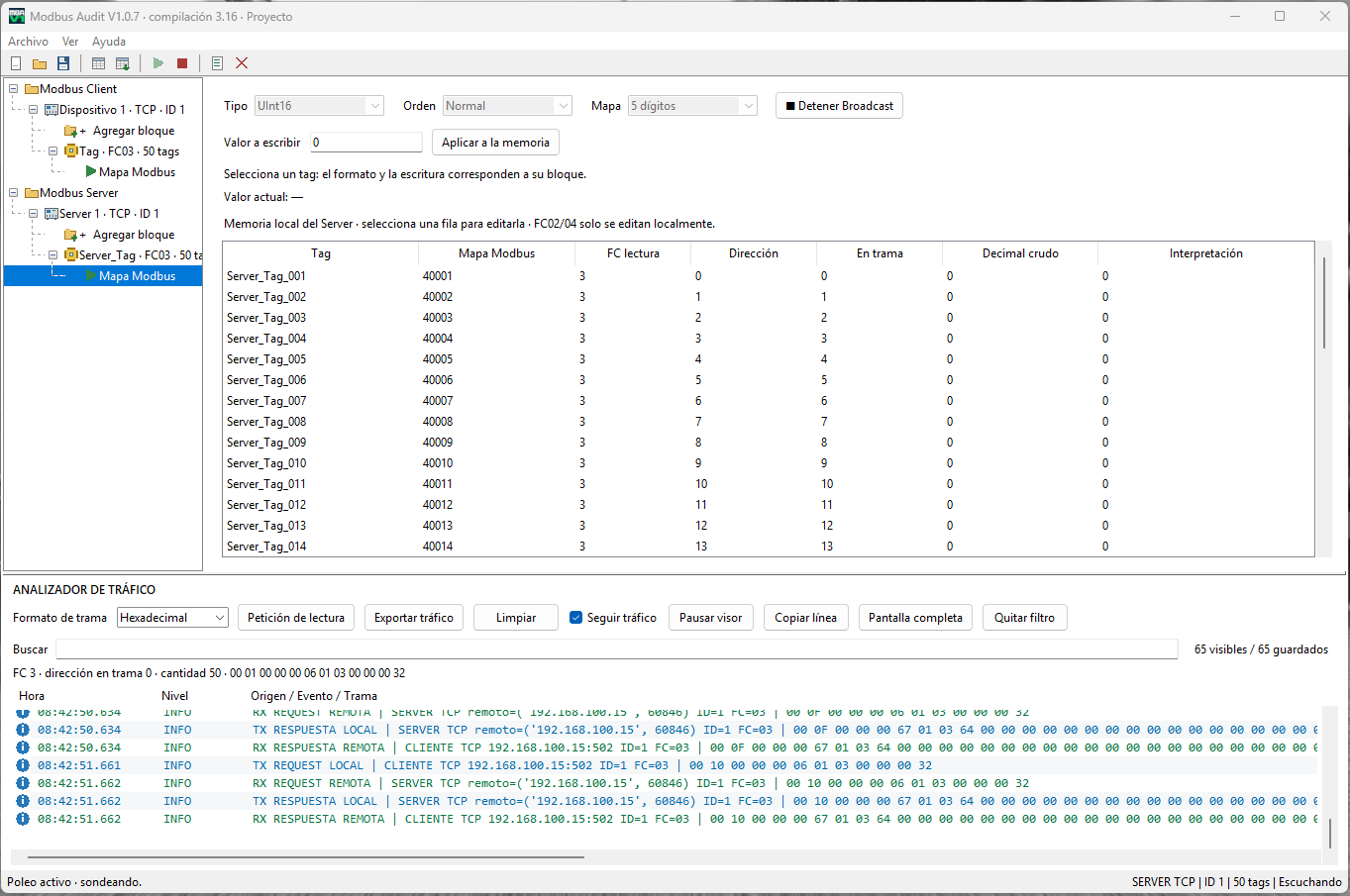
Task: Click the Tag FC03 block icon
Action: coord(71,151)
